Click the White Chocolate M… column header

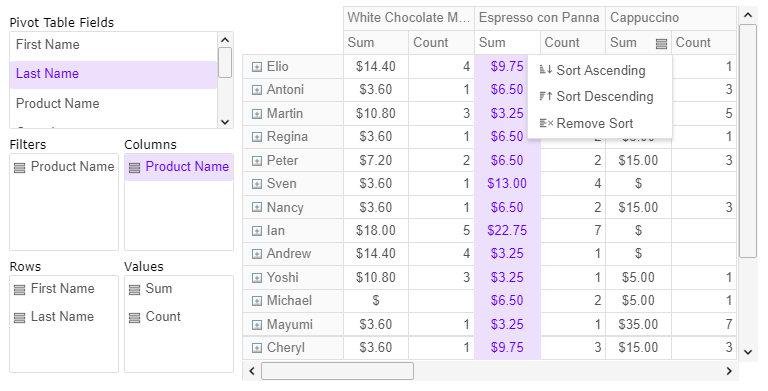click(x=408, y=18)
